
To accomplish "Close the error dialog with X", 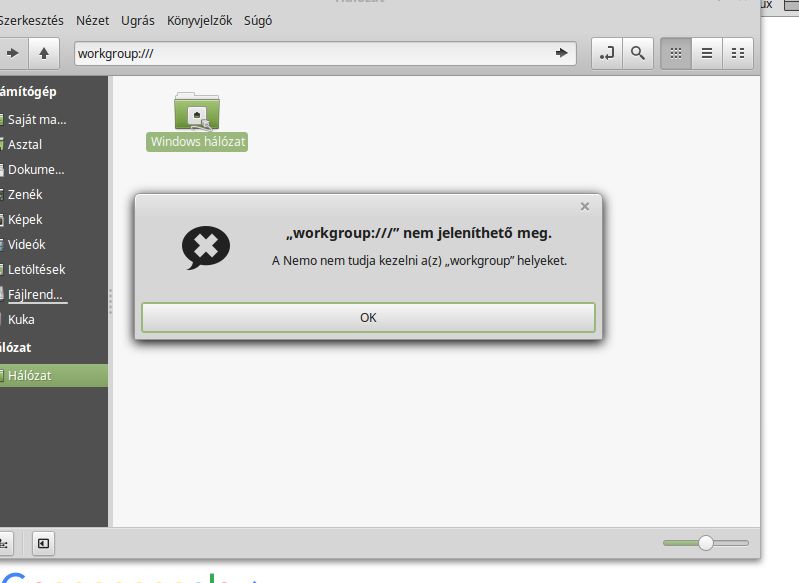I will pos(585,206).
